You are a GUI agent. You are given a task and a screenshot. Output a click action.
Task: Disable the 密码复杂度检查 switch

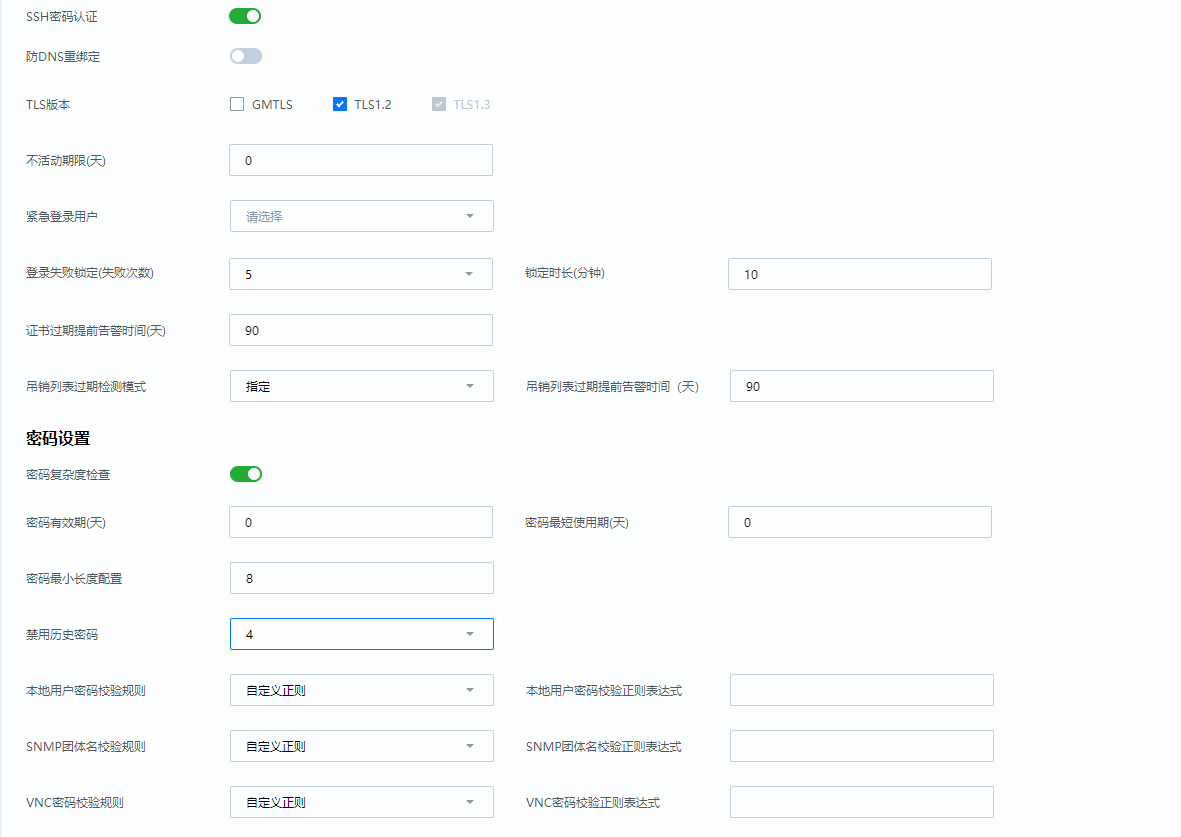245,474
